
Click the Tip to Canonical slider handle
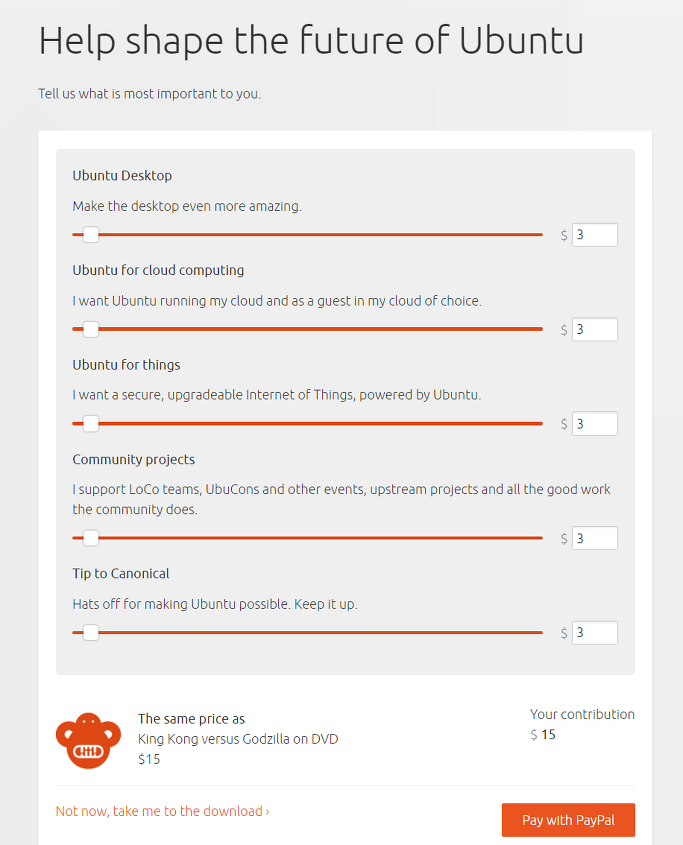[x=91, y=633]
